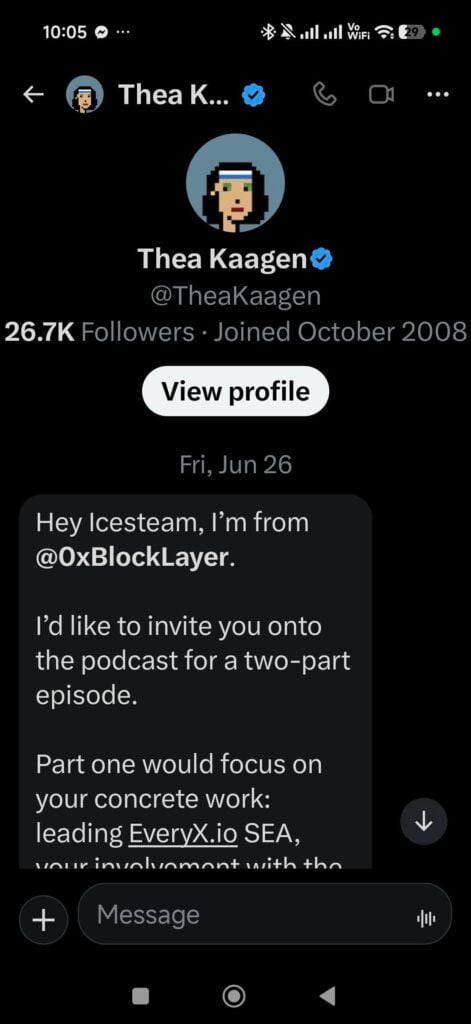This screenshot has width=471, height=1024.
Task: Jump to latest message with down arrow
Action: (x=424, y=822)
